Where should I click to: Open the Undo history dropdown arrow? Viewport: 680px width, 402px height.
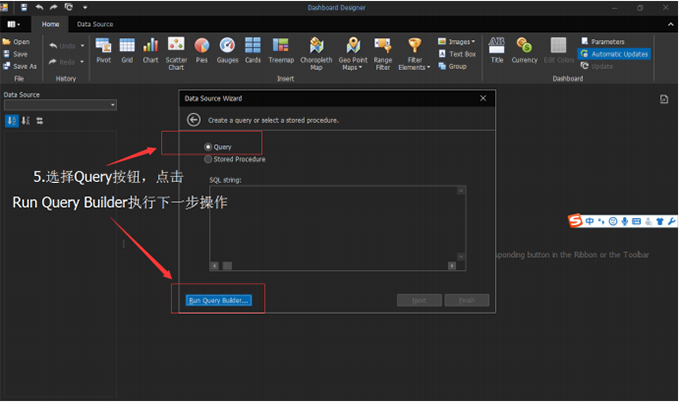82,46
